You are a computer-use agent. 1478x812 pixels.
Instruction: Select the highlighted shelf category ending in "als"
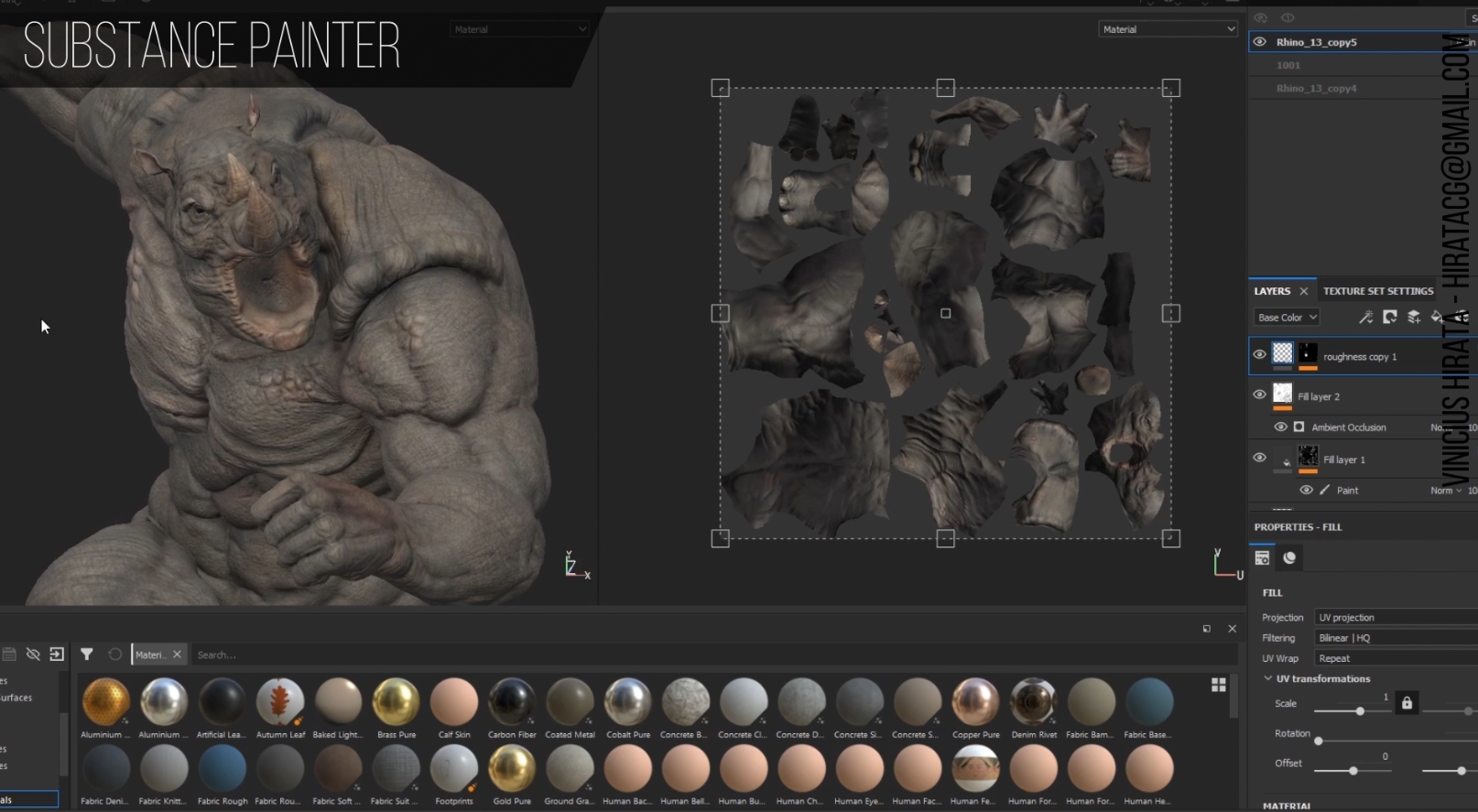tap(29, 799)
